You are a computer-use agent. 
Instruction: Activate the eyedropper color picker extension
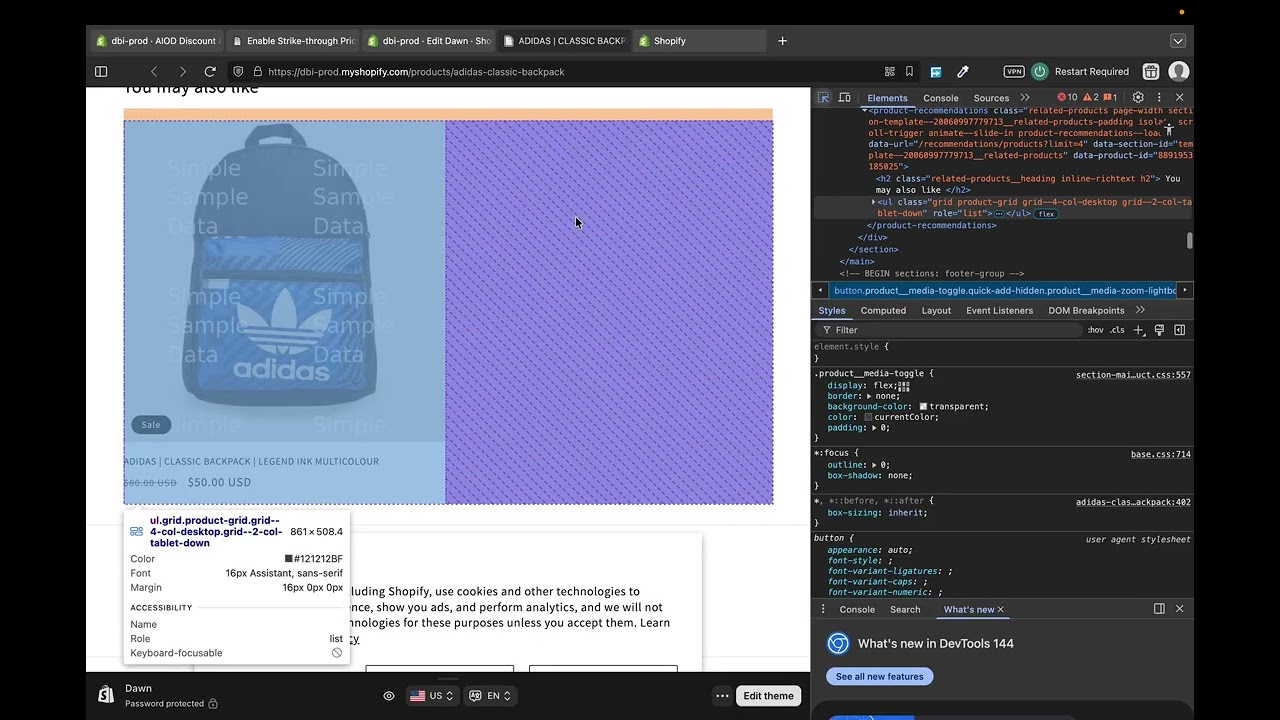(x=963, y=72)
